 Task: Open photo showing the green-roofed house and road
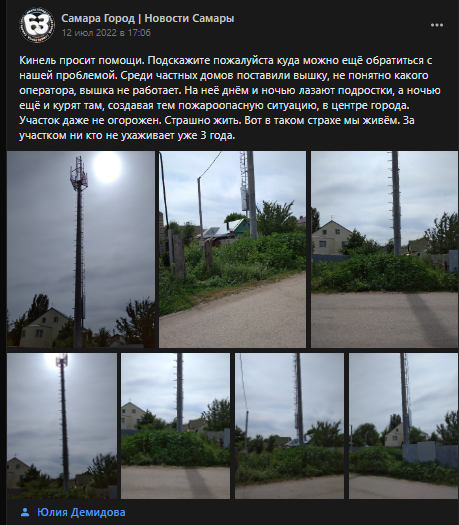click(232, 249)
